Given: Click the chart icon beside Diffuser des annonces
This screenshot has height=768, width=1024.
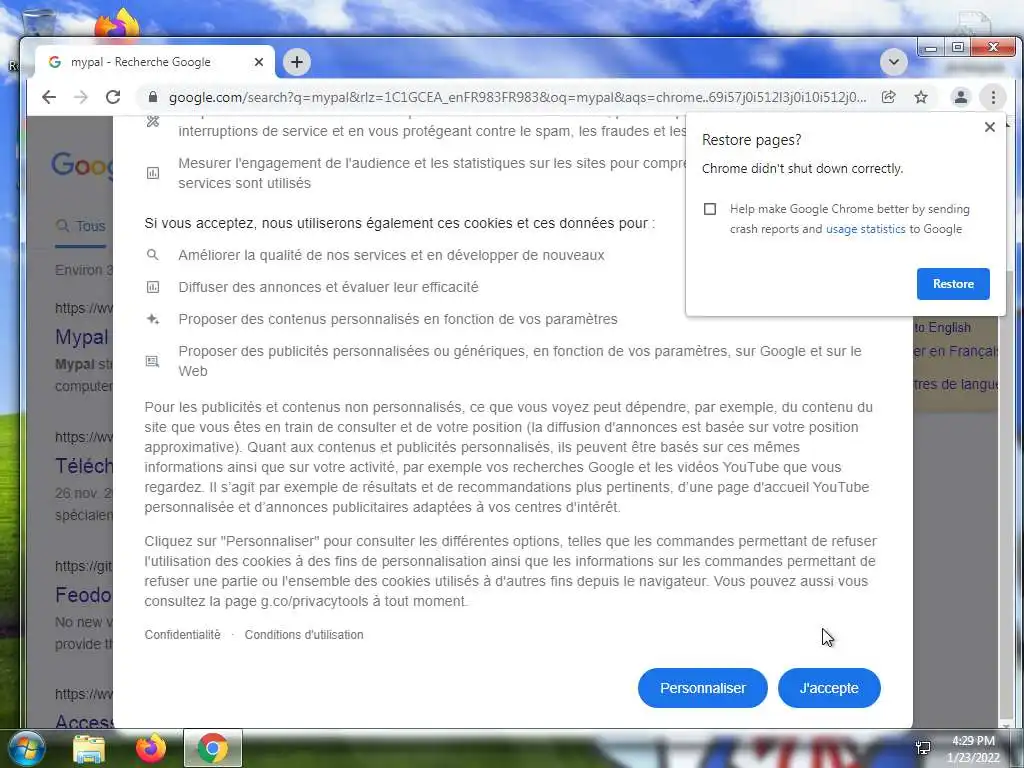Looking at the screenshot, I should (x=152, y=287).
